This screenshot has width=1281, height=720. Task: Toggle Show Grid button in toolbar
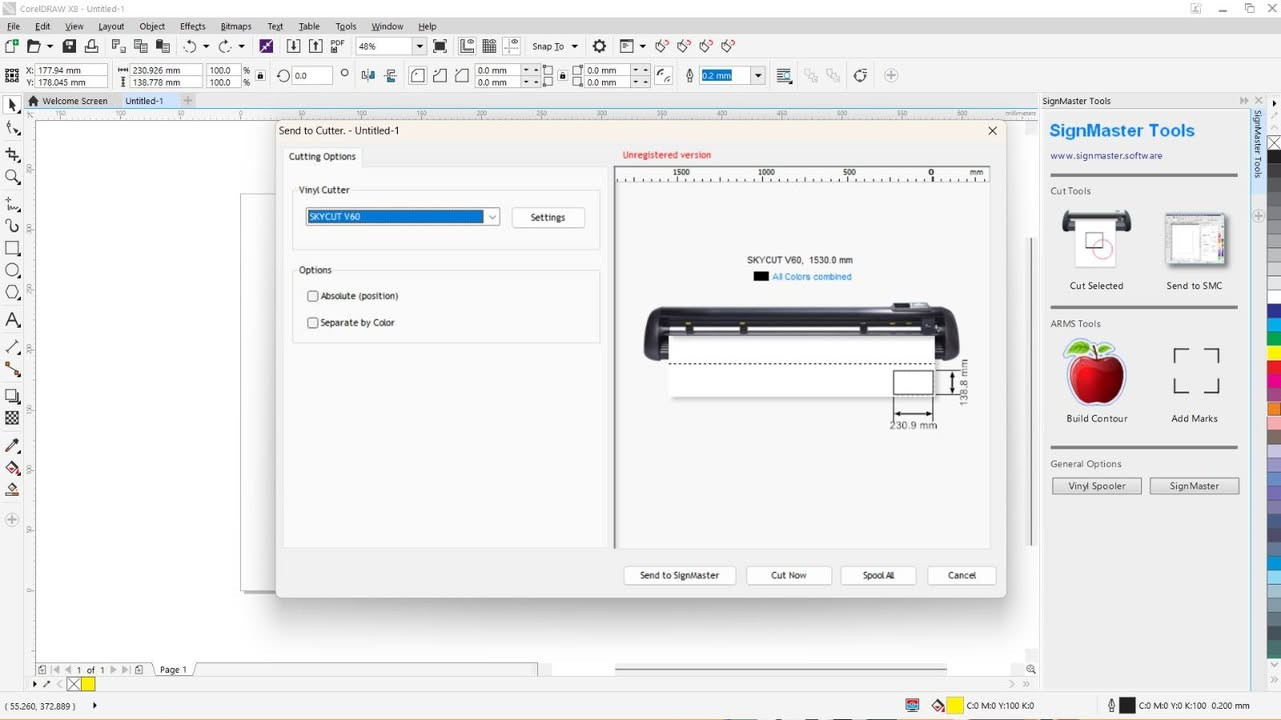tap(489, 46)
